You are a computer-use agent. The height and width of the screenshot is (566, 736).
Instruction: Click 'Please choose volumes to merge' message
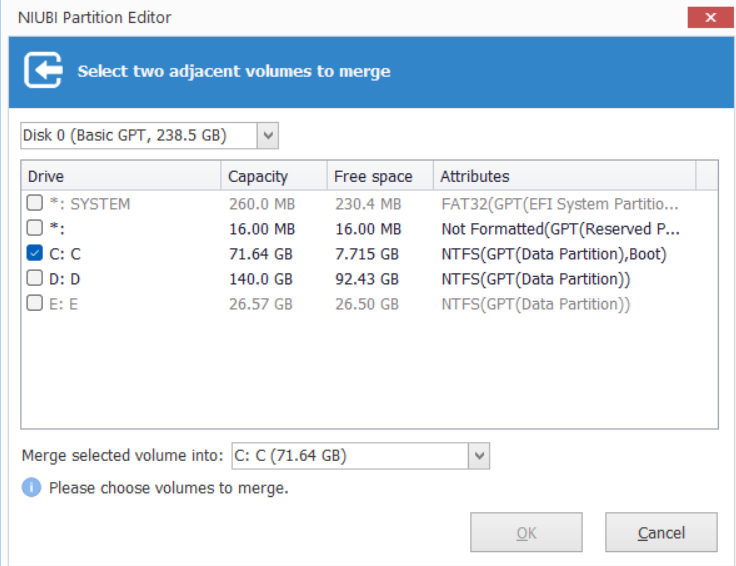tap(169, 488)
